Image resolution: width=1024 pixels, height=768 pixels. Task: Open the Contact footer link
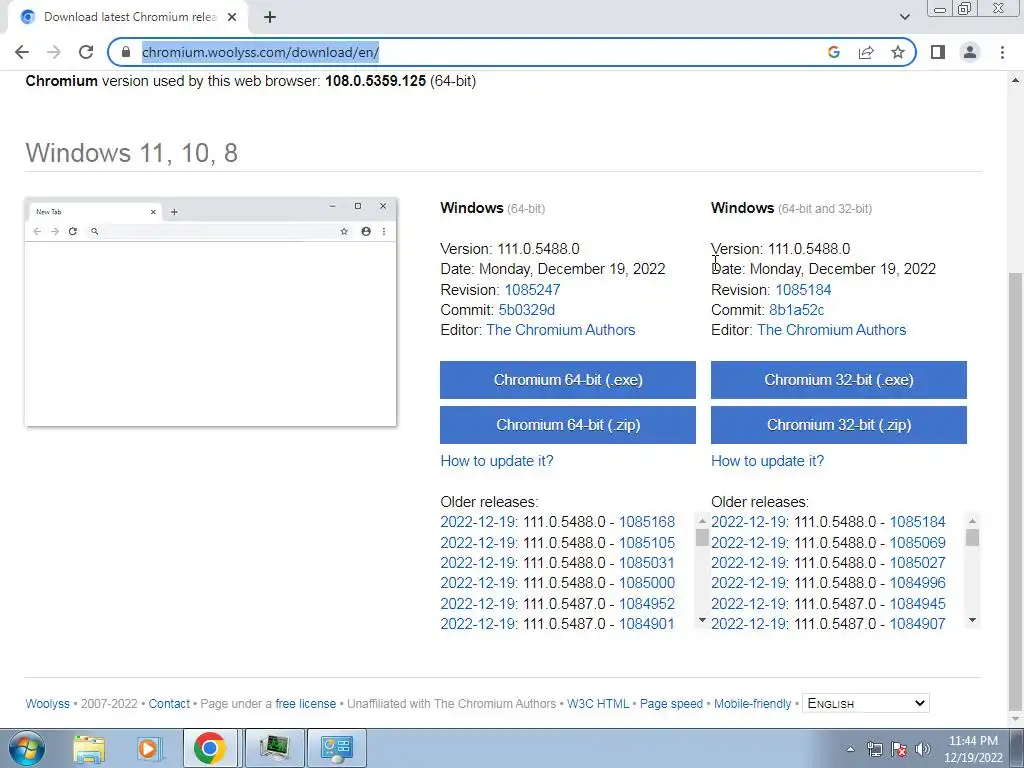pyautogui.click(x=169, y=704)
